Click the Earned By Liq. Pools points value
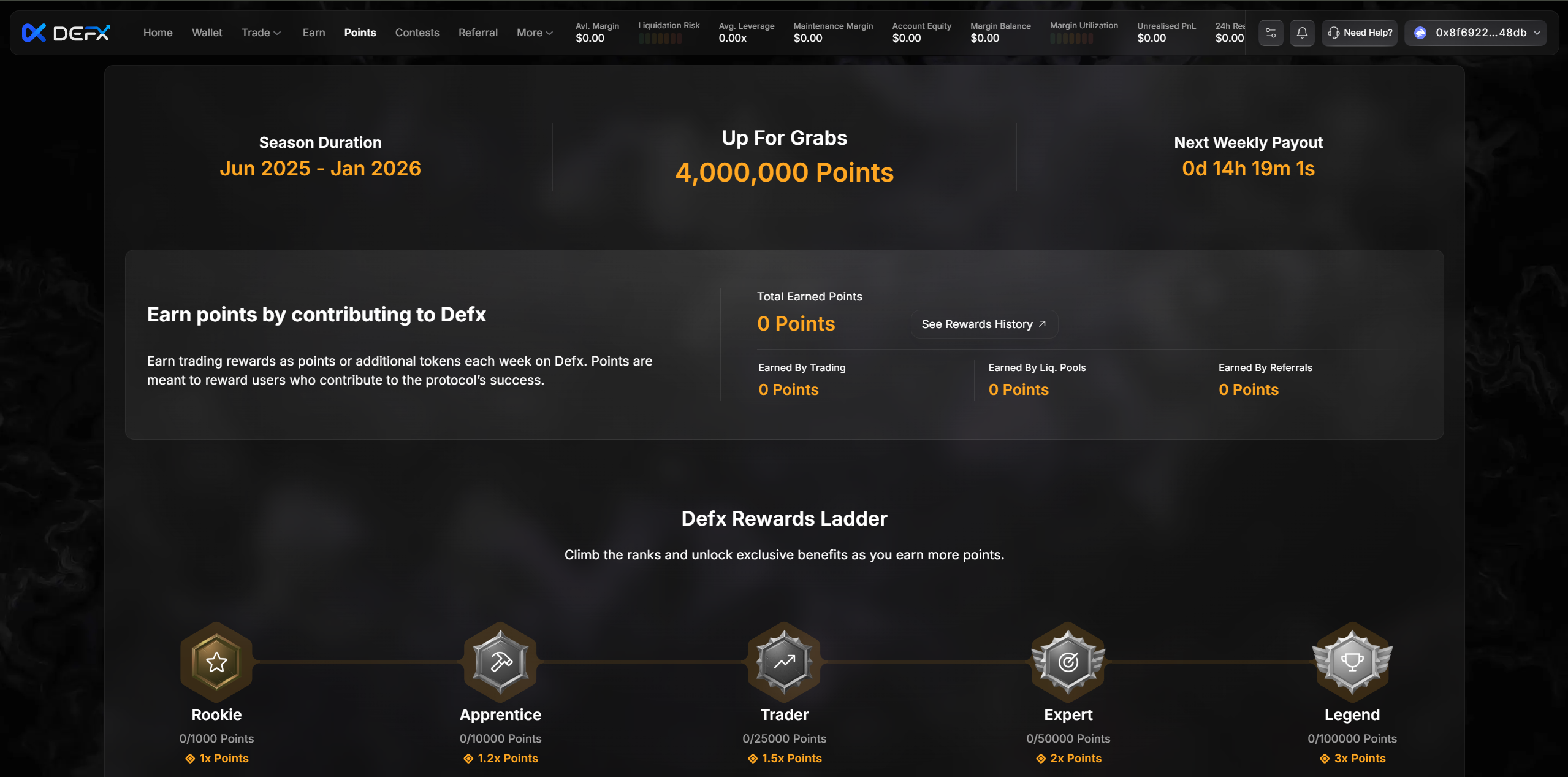Screen dimensions: 1568x777 pos(1018,390)
